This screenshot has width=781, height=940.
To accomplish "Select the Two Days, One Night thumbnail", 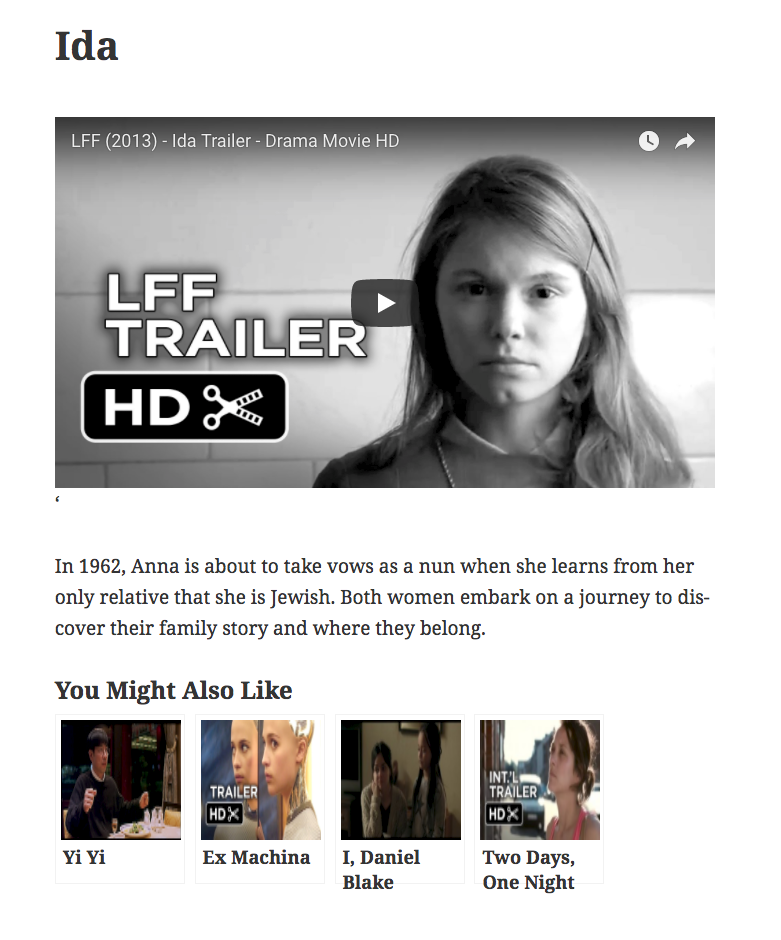I will (x=540, y=779).
